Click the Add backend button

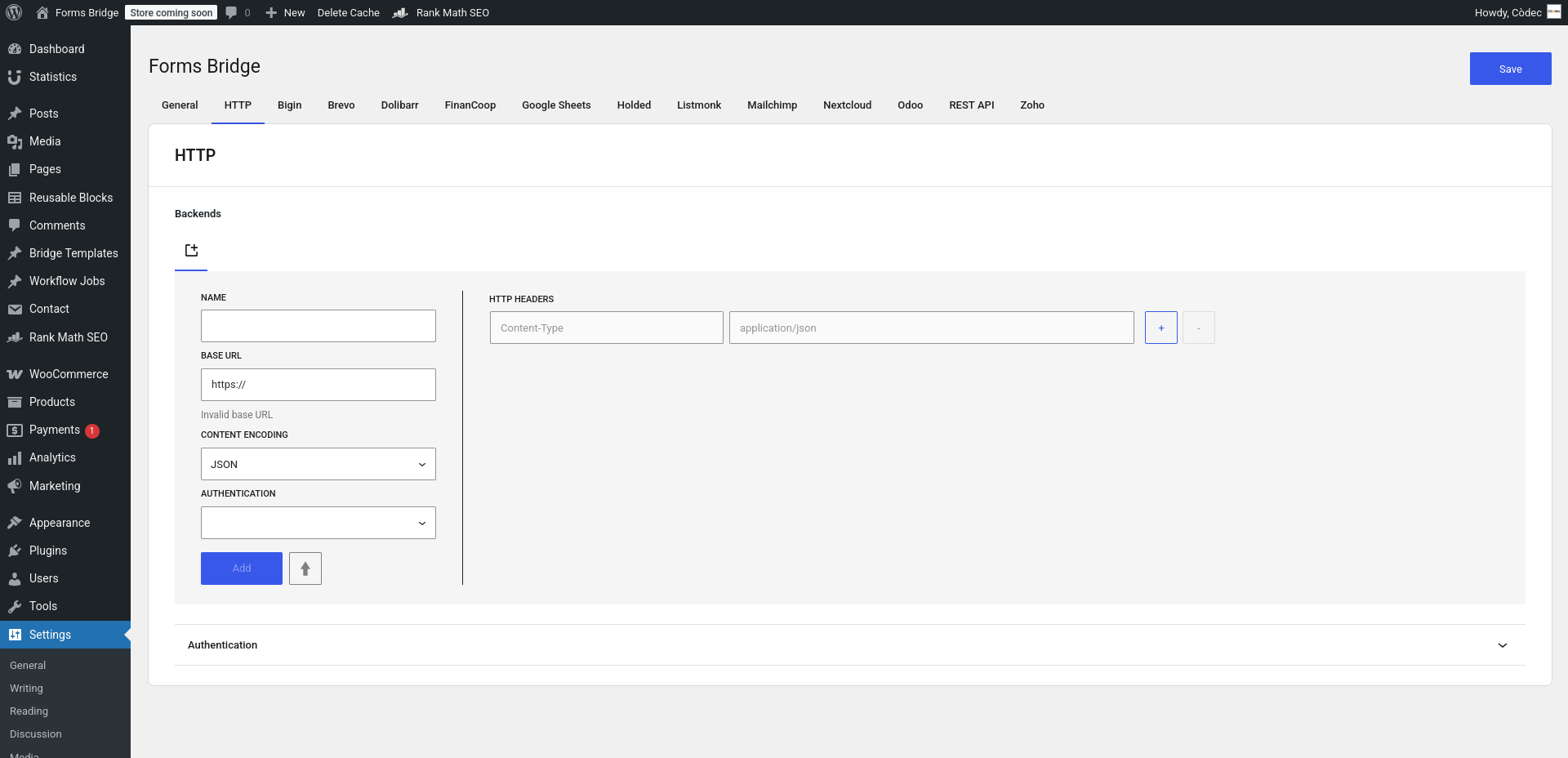coord(242,568)
